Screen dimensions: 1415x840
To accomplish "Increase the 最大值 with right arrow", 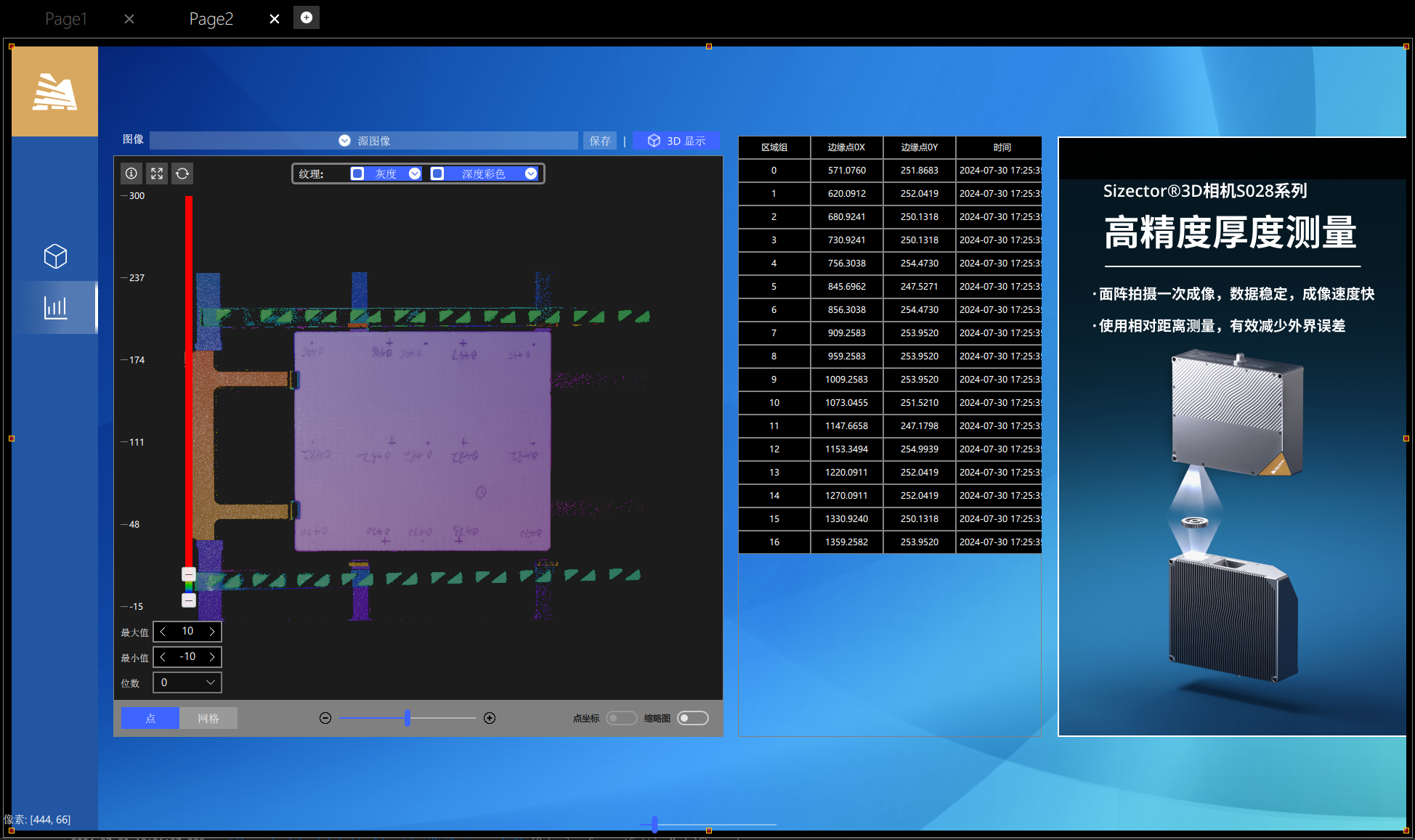I will click(212, 632).
